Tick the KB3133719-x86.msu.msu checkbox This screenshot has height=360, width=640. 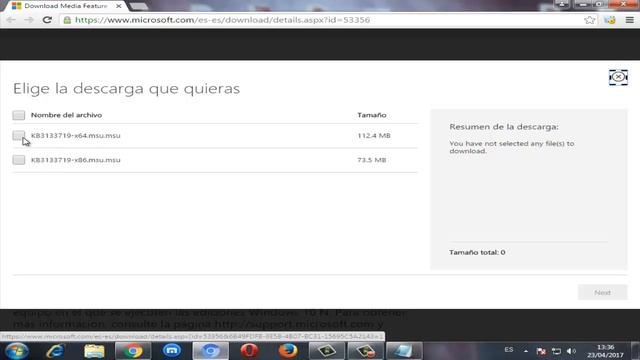click(x=18, y=160)
